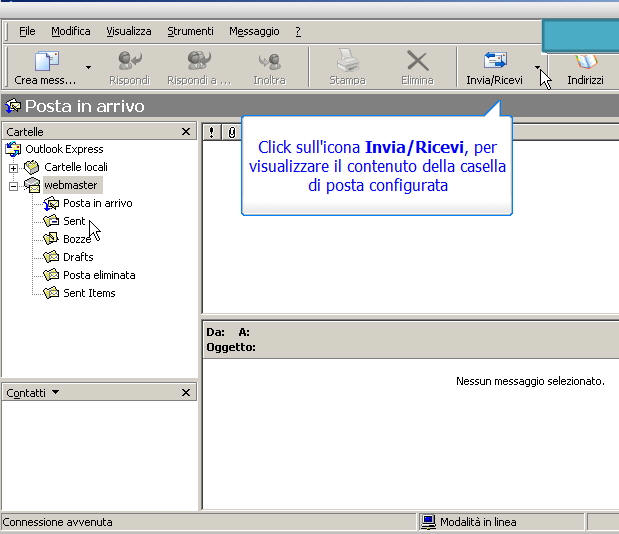Screen dimensions: 619x534
Task: Click the Invia/Ricevi toolbar icon
Action: [x=495, y=60]
